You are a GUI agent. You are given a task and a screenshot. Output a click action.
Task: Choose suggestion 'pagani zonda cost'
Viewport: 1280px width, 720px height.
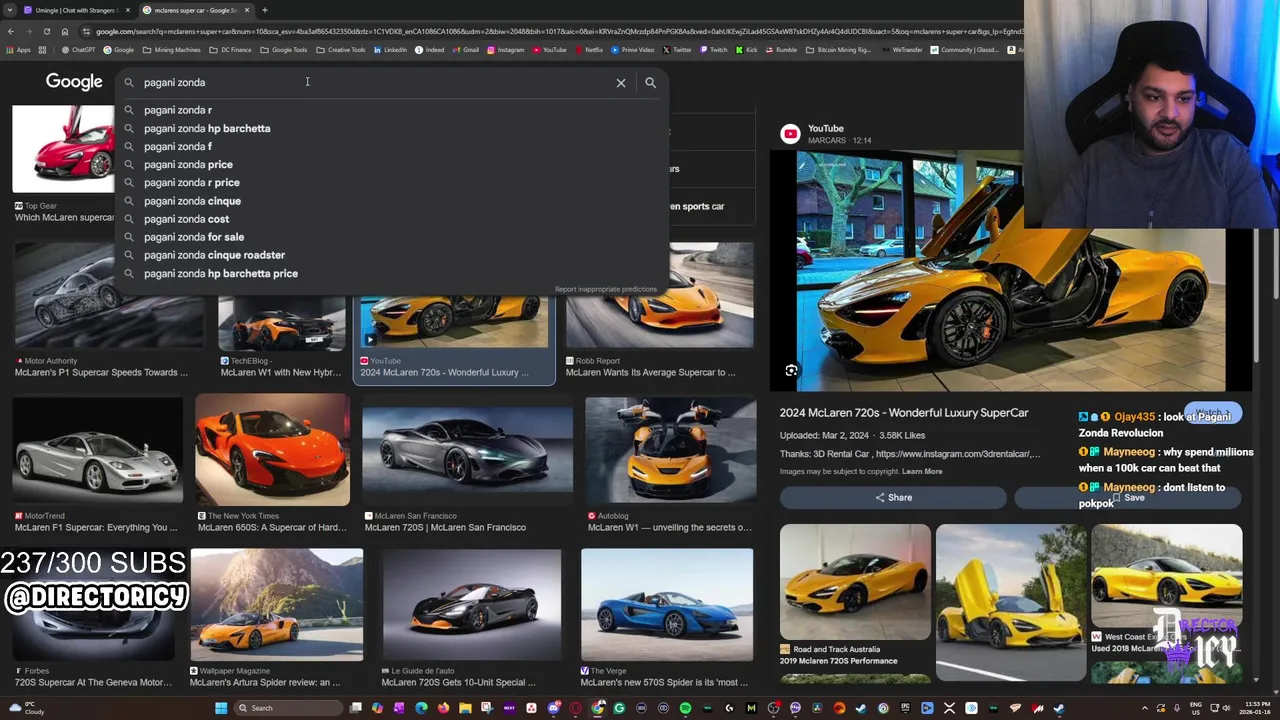pyautogui.click(x=186, y=219)
